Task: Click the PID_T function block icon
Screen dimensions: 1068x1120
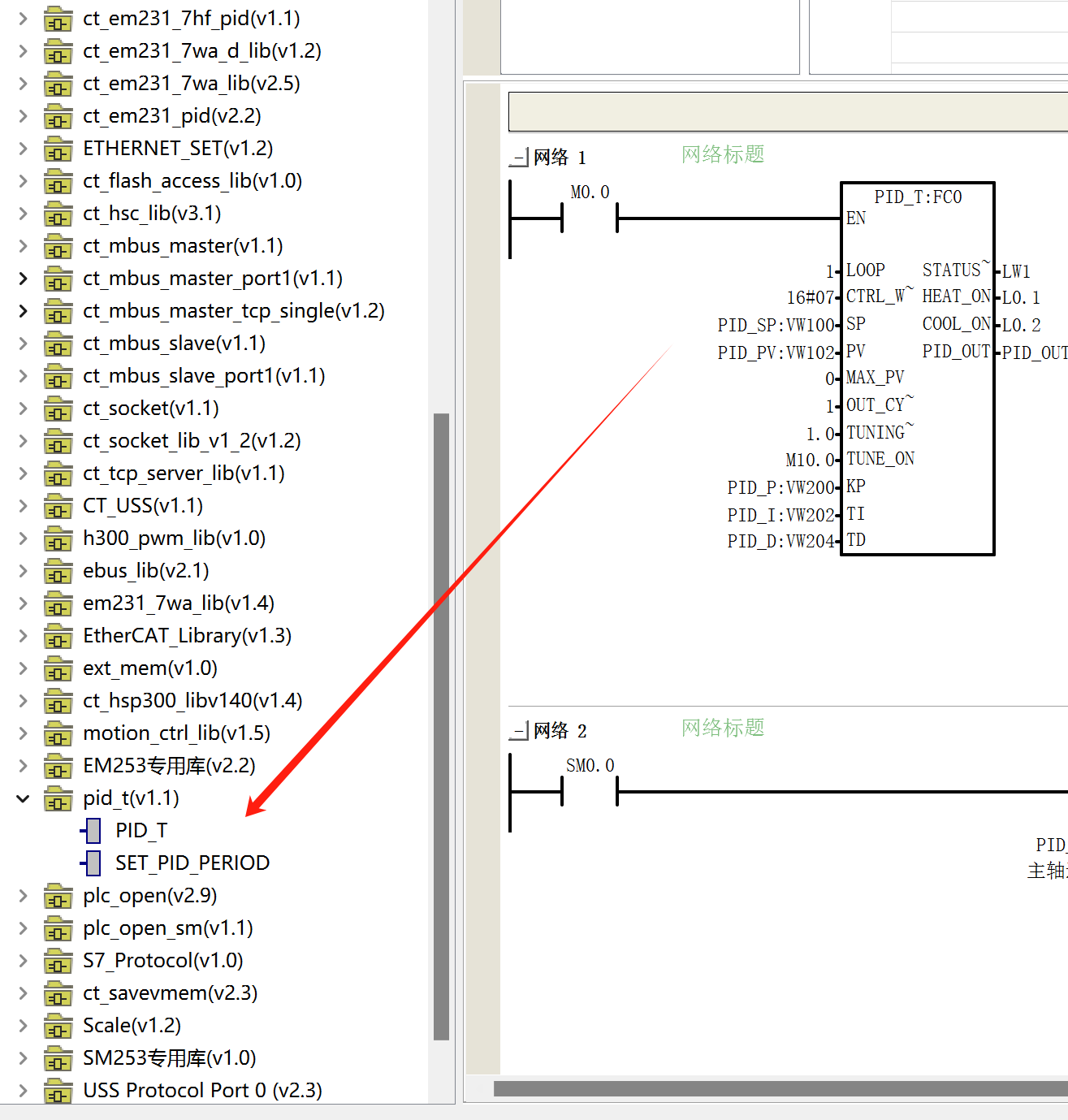Action: pos(91,831)
